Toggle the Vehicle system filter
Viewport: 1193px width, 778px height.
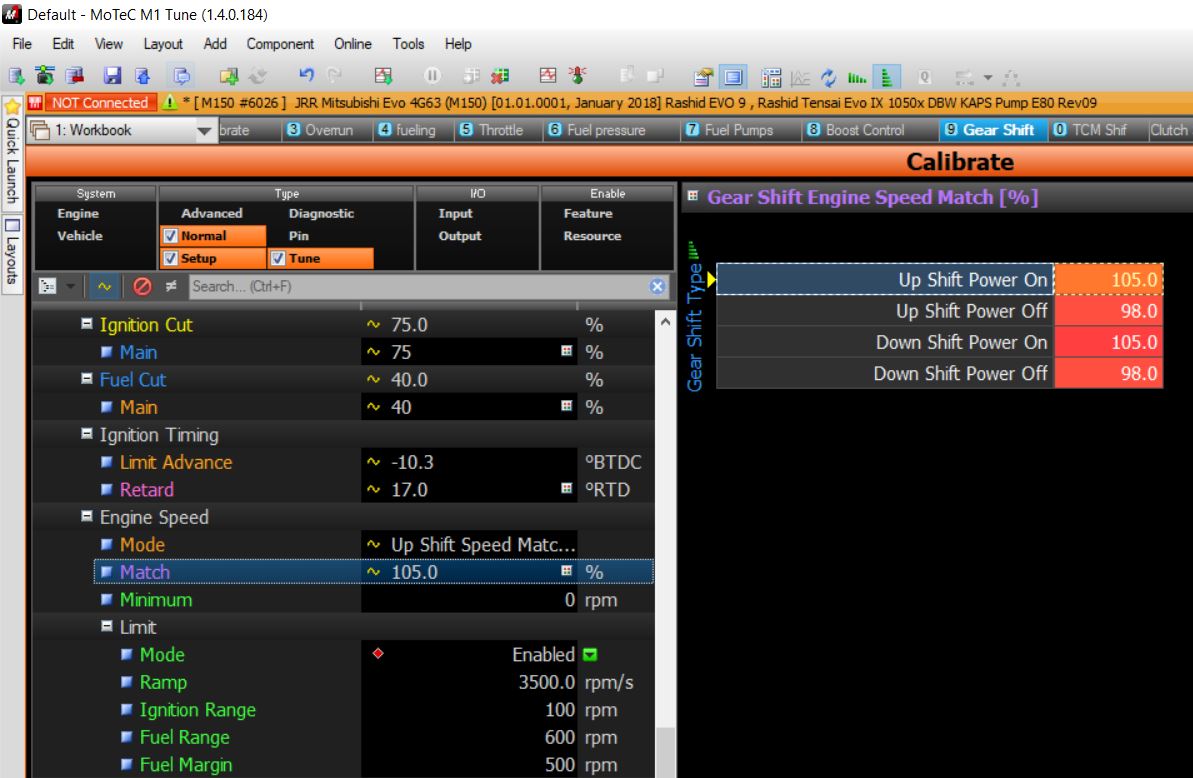(80, 236)
